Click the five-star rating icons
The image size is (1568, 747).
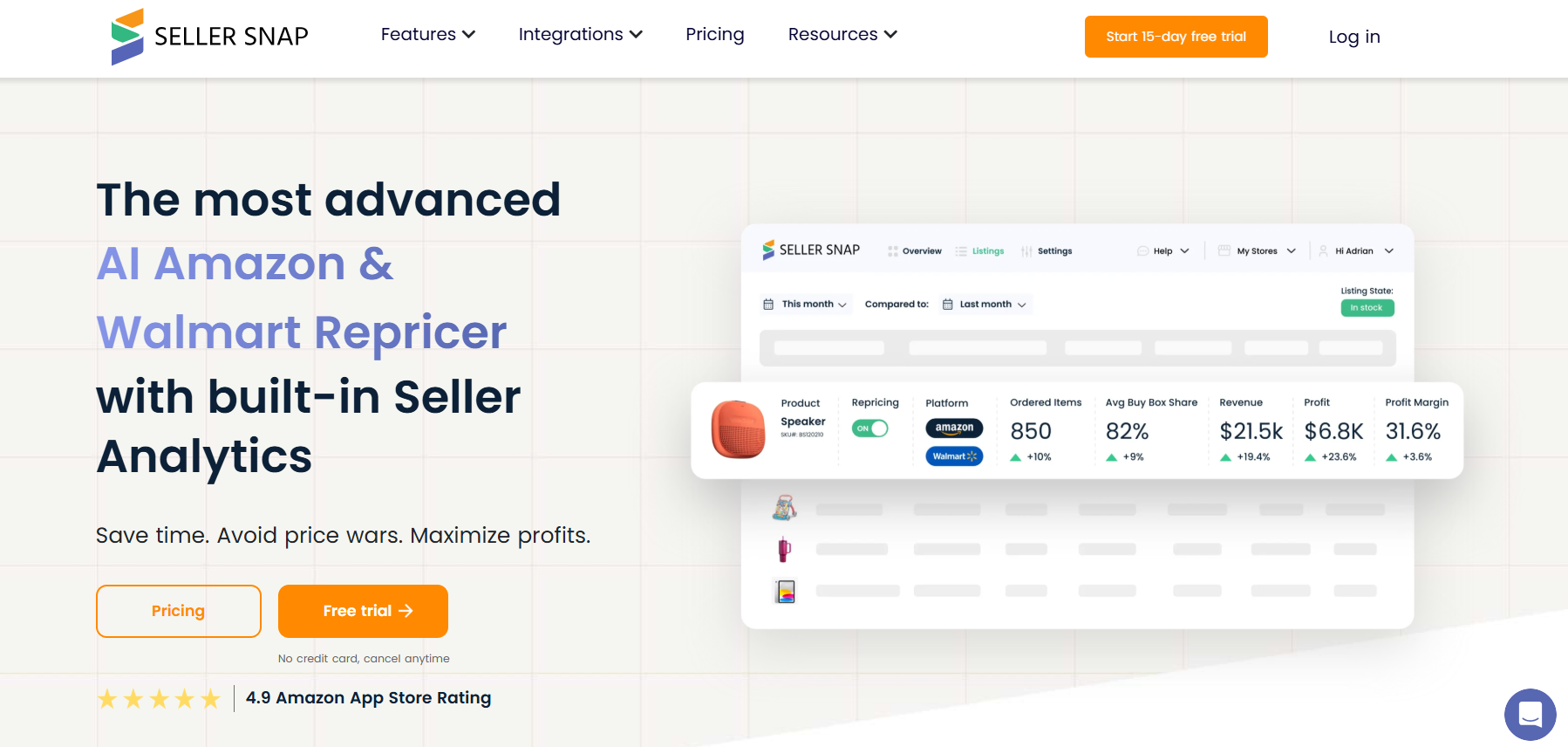[159, 699]
